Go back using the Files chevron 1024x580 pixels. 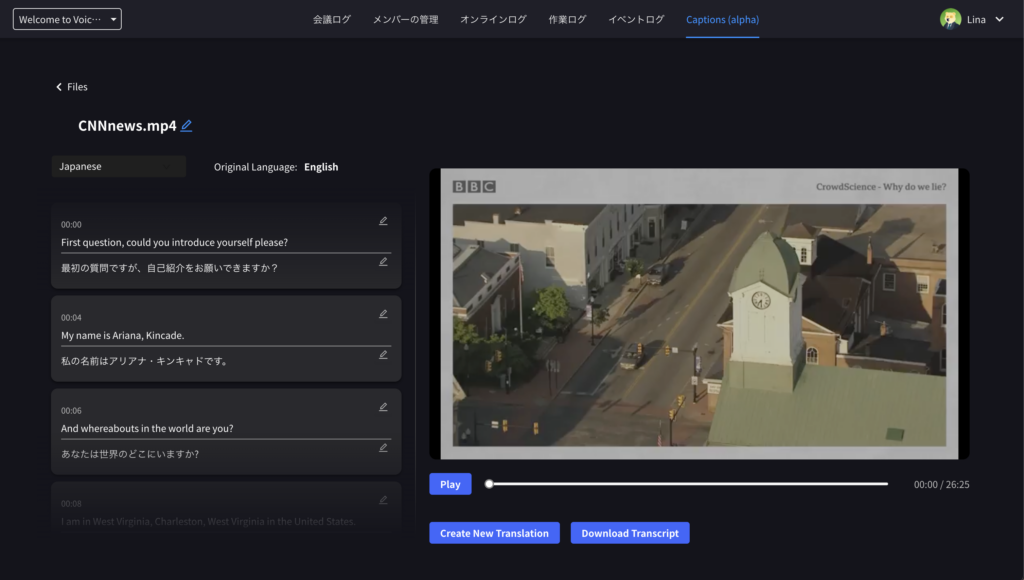pos(59,87)
